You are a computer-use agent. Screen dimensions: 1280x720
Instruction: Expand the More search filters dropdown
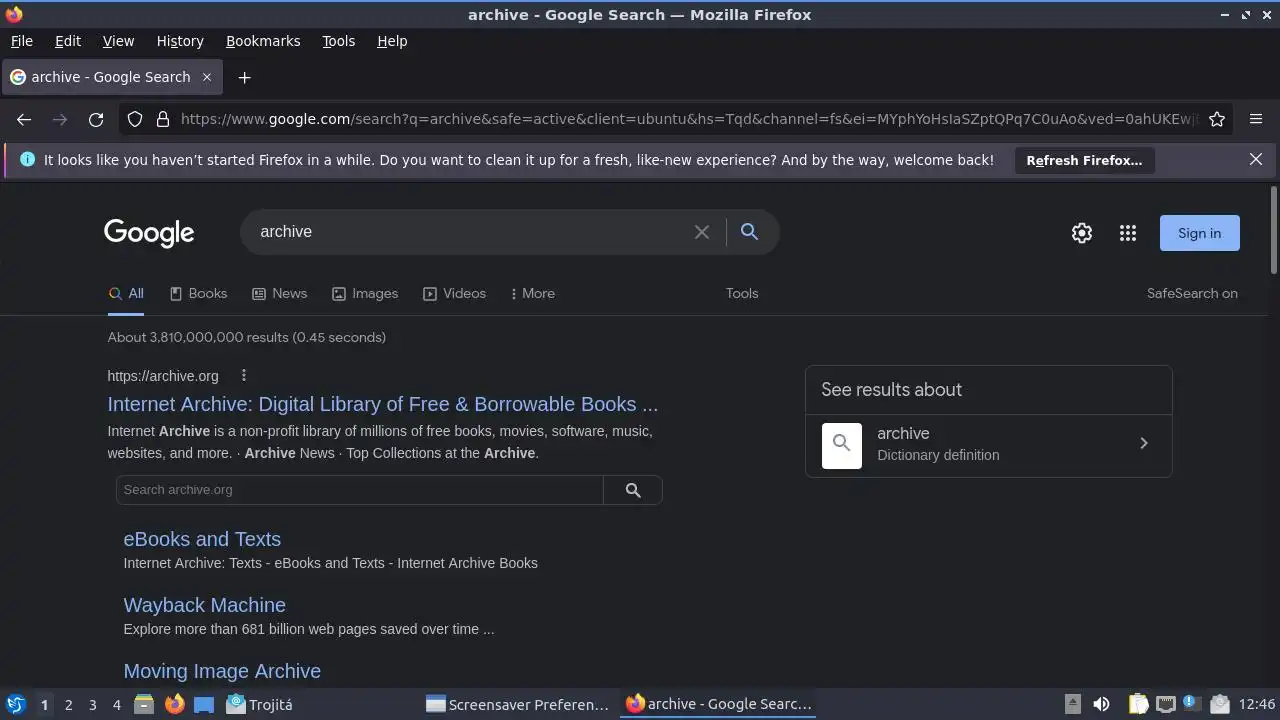coord(532,293)
